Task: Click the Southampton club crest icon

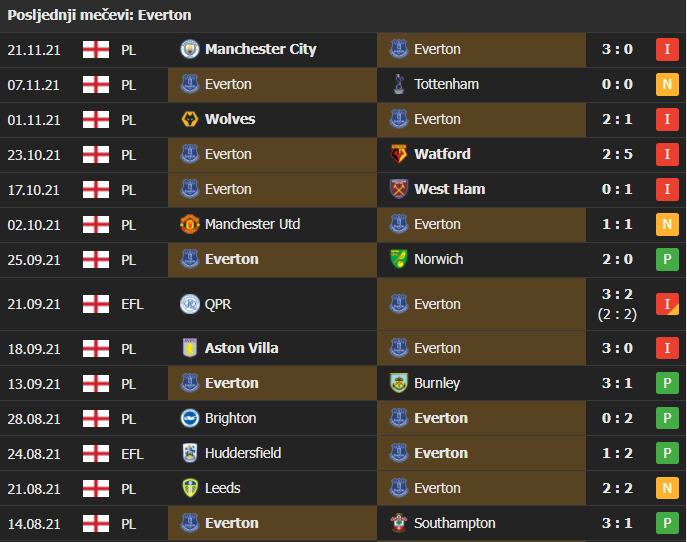Action: point(399,523)
